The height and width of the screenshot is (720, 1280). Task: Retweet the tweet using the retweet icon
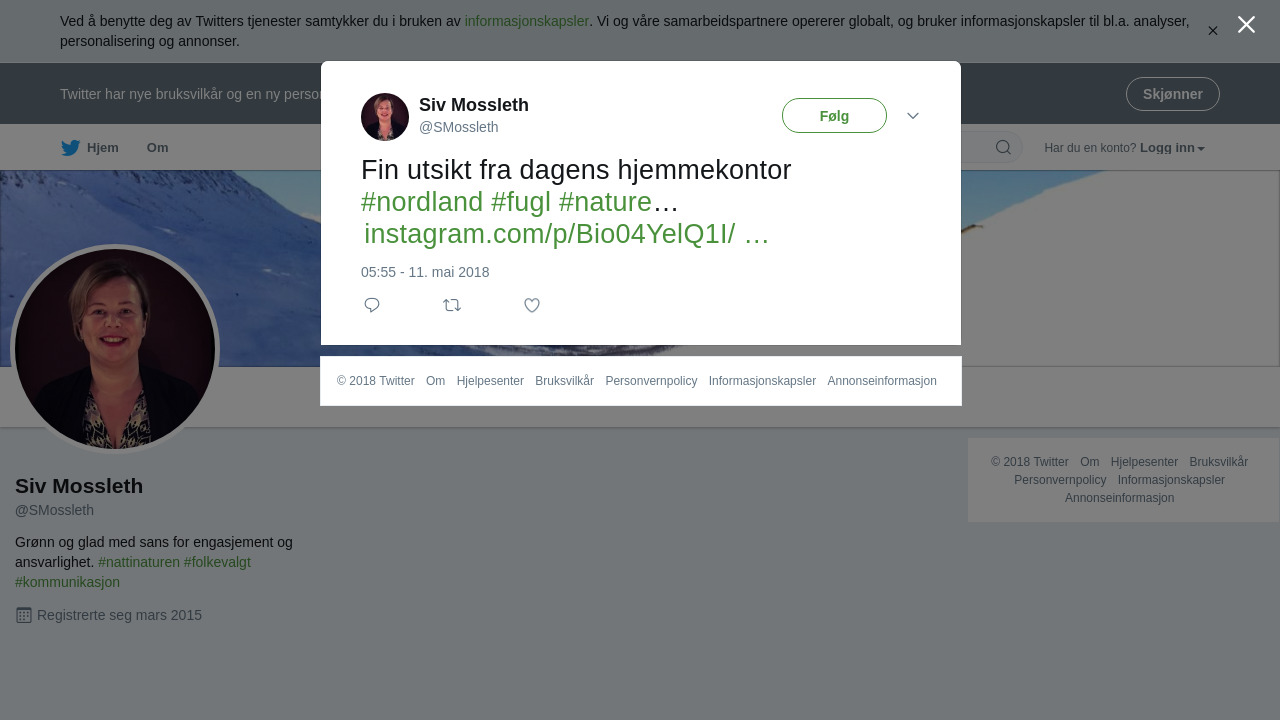tap(452, 305)
